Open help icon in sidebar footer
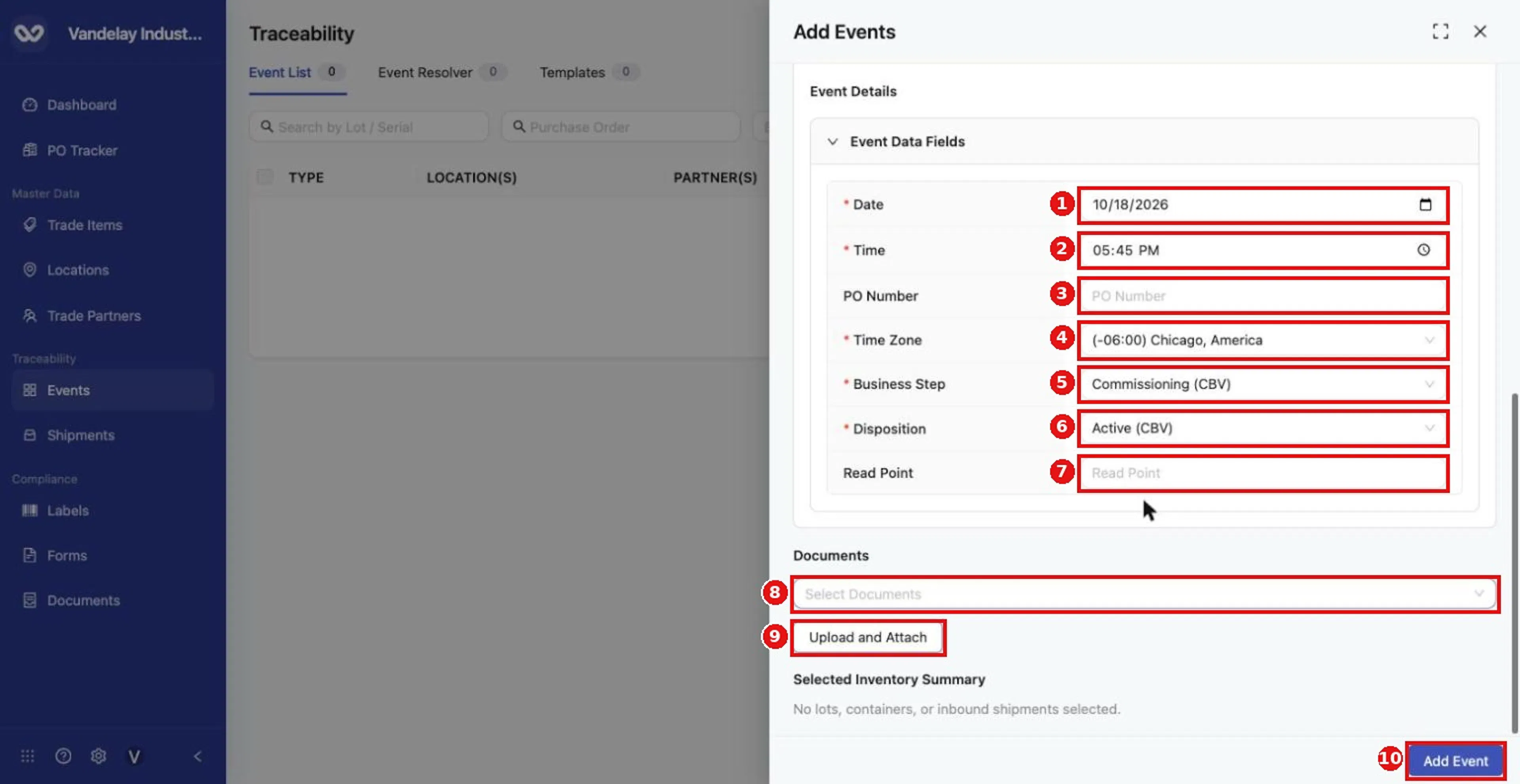1520x784 pixels. pyautogui.click(x=63, y=756)
